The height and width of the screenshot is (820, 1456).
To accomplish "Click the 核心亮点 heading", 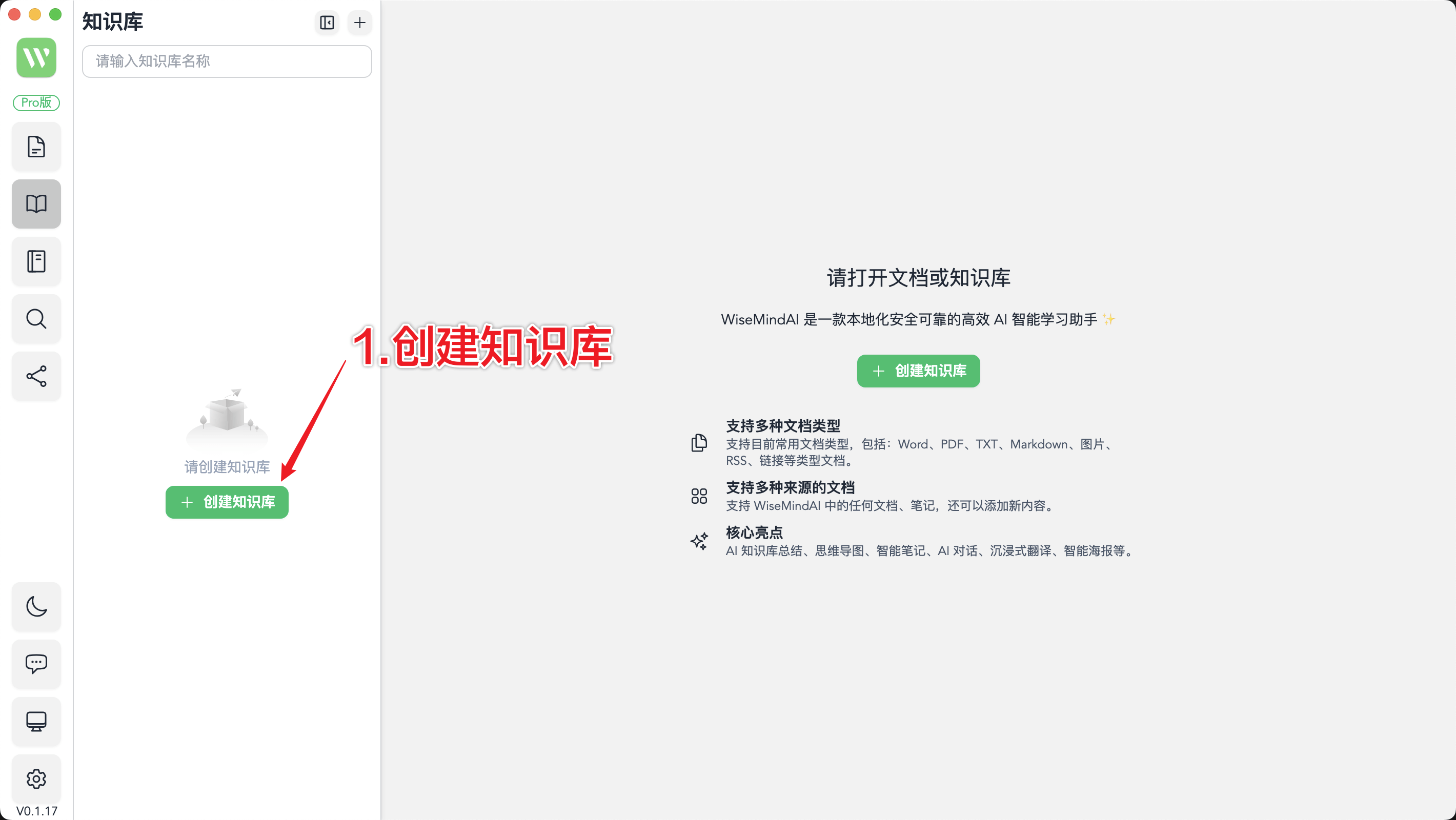I will (x=754, y=532).
